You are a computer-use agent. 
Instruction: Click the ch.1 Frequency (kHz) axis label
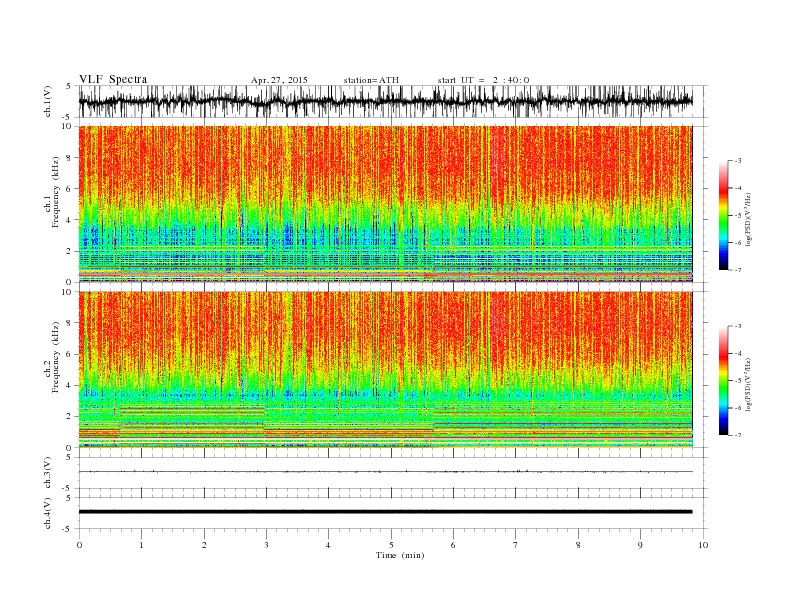[52, 192]
